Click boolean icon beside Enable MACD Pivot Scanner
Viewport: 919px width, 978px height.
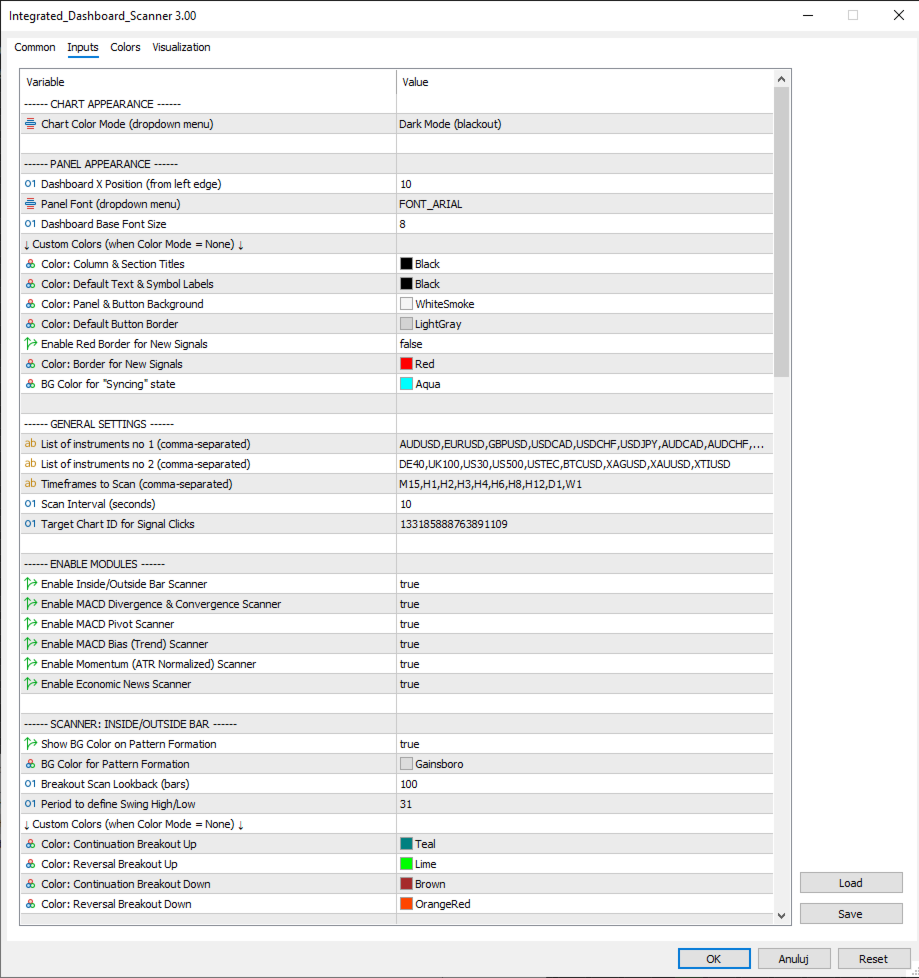coord(30,624)
